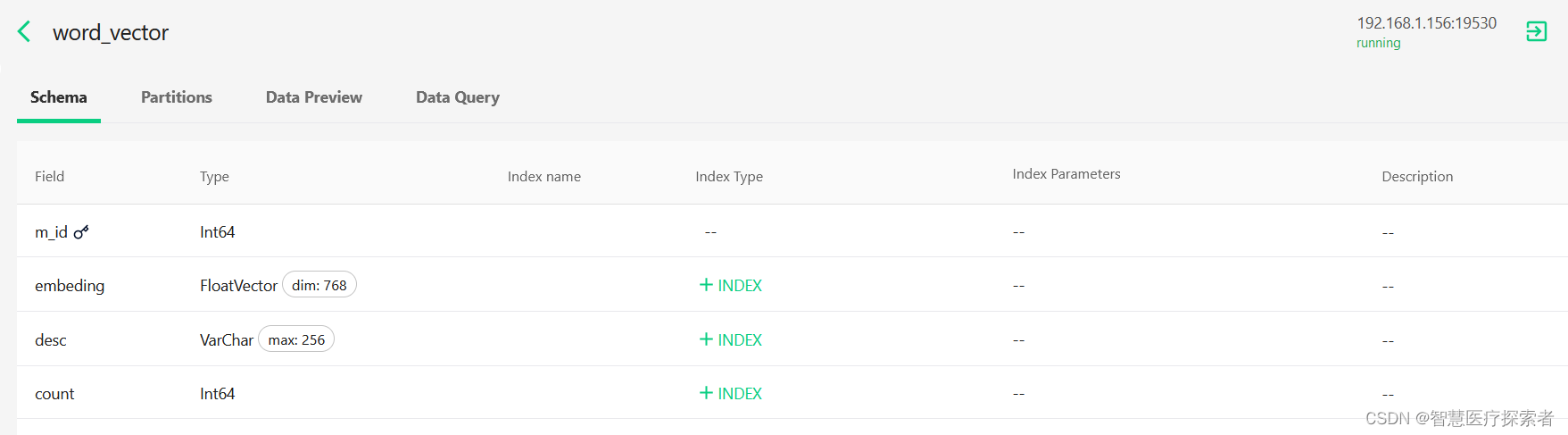
Task: Open the Data Preview tab
Action: [314, 97]
